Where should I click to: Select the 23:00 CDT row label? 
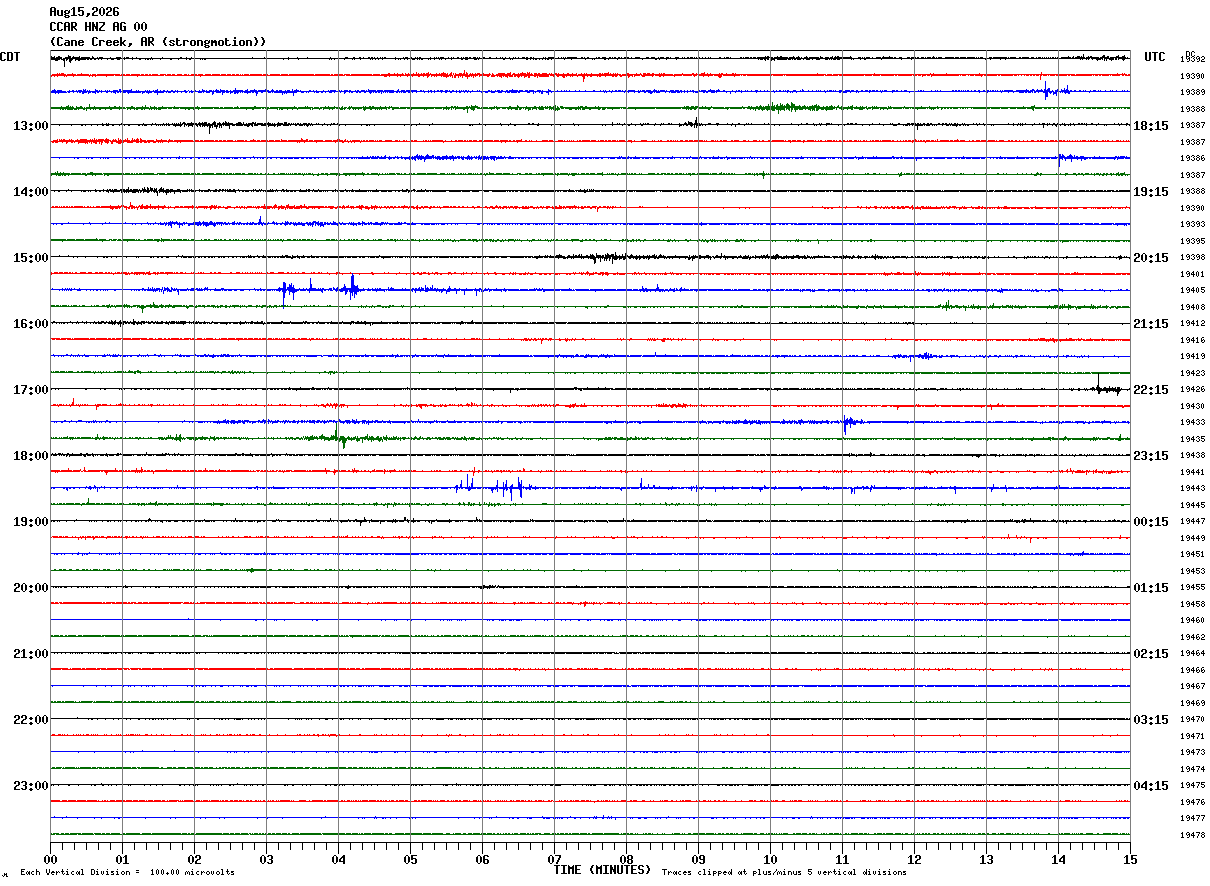click(x=30, y=786)
